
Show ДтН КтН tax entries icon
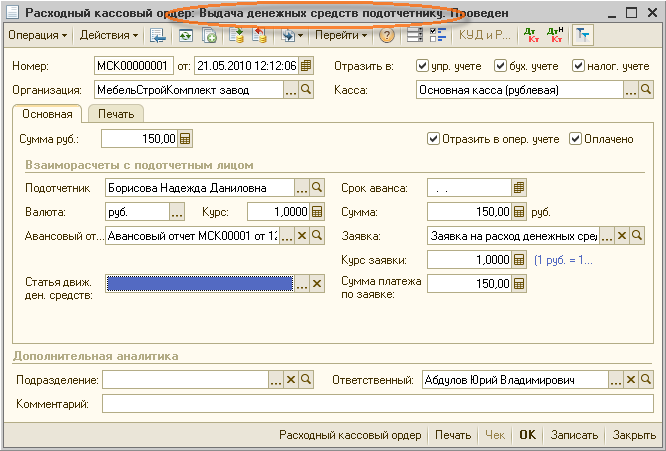point(555,35)
